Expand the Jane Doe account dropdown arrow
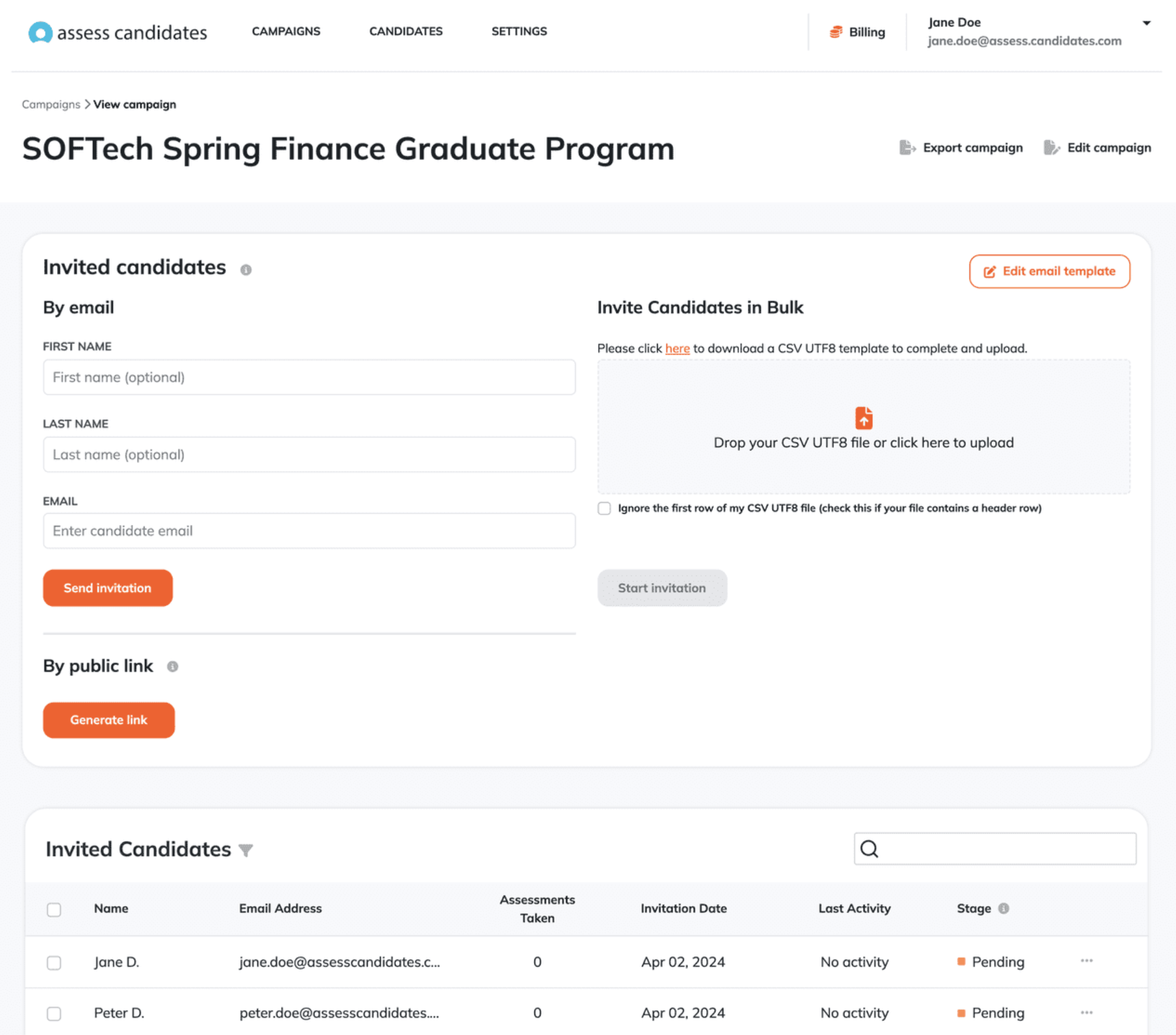This screenshot has height=1035, width=1176. 1147,23
